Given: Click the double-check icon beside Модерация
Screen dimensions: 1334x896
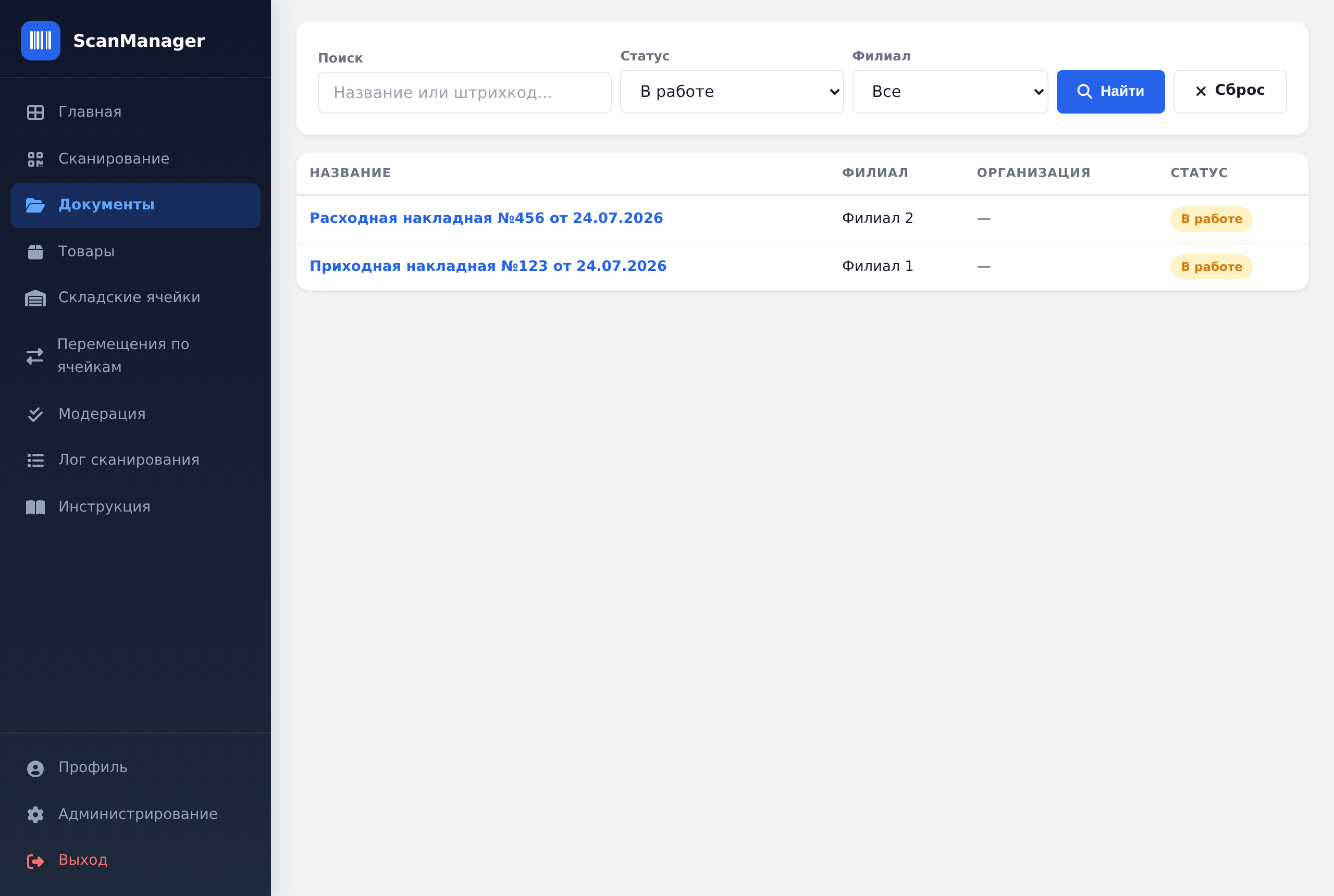Looking at the screenshot, I should click(x=35, y=414).
